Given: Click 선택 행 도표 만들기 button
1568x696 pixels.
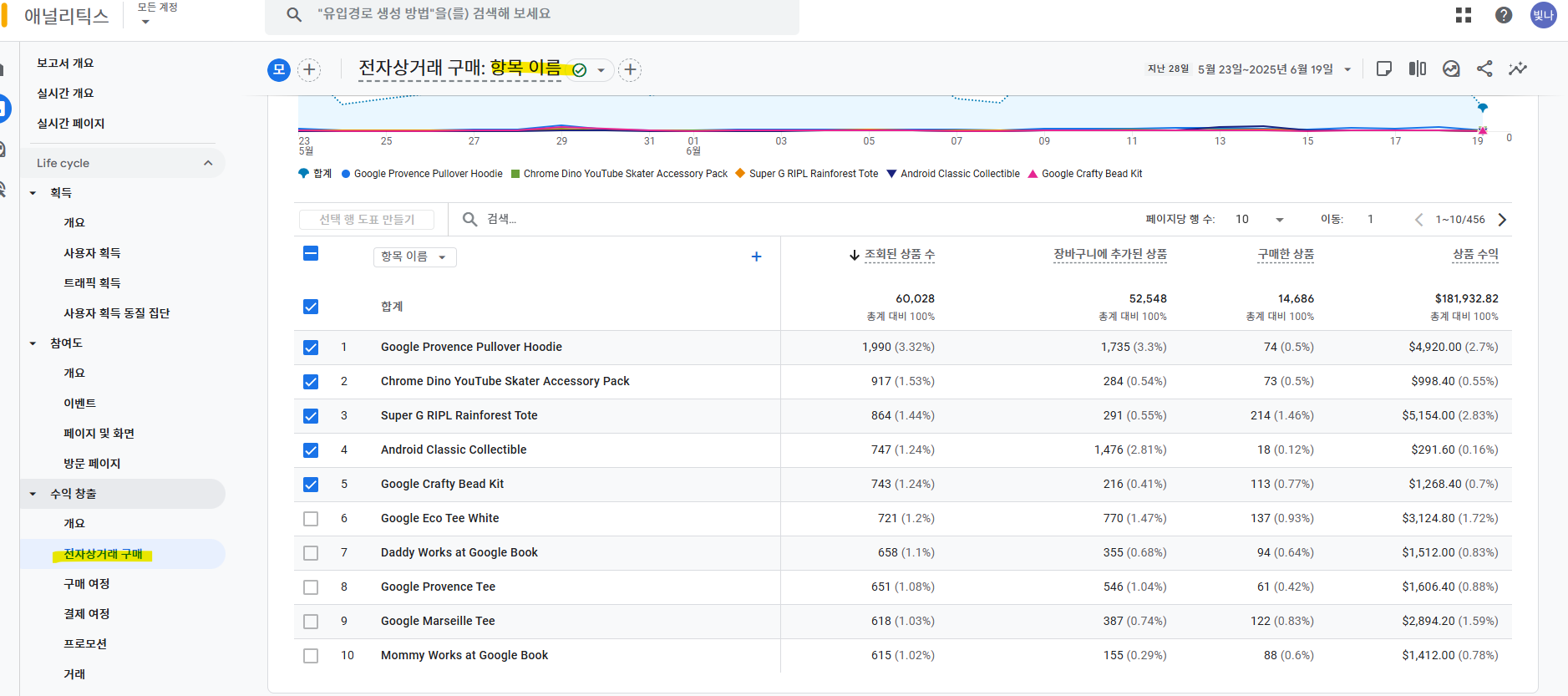Looking at the screenshot, I should click(x=367, y=219).
